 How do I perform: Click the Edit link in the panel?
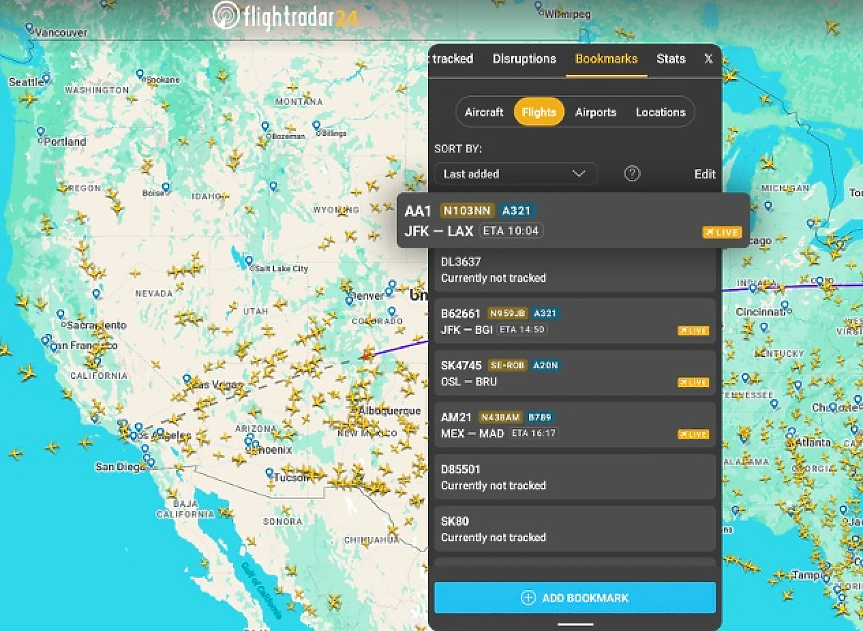(x=704, y=173)
